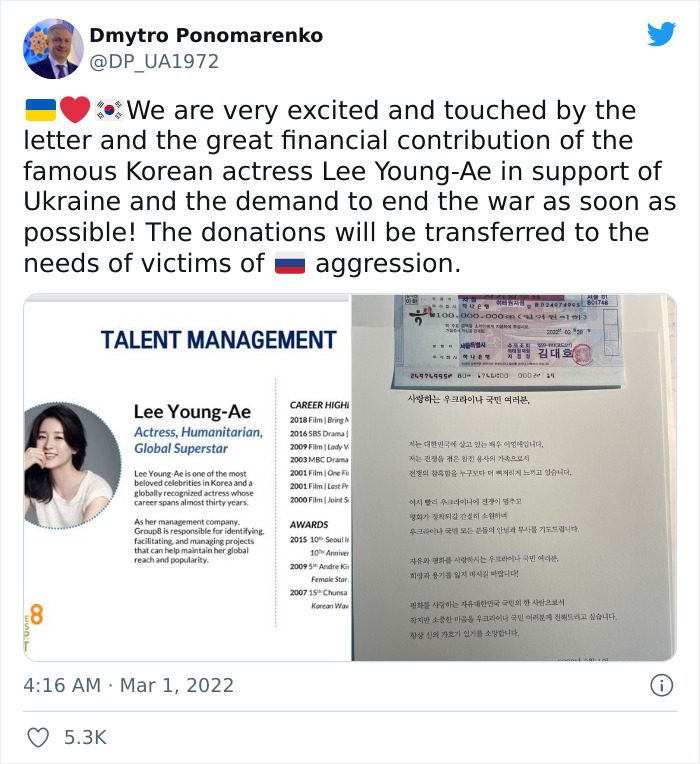Image resolution: width=700 pixels, height=764 pixels.
Task: Click the tweet body text
Action: [350, 187]
